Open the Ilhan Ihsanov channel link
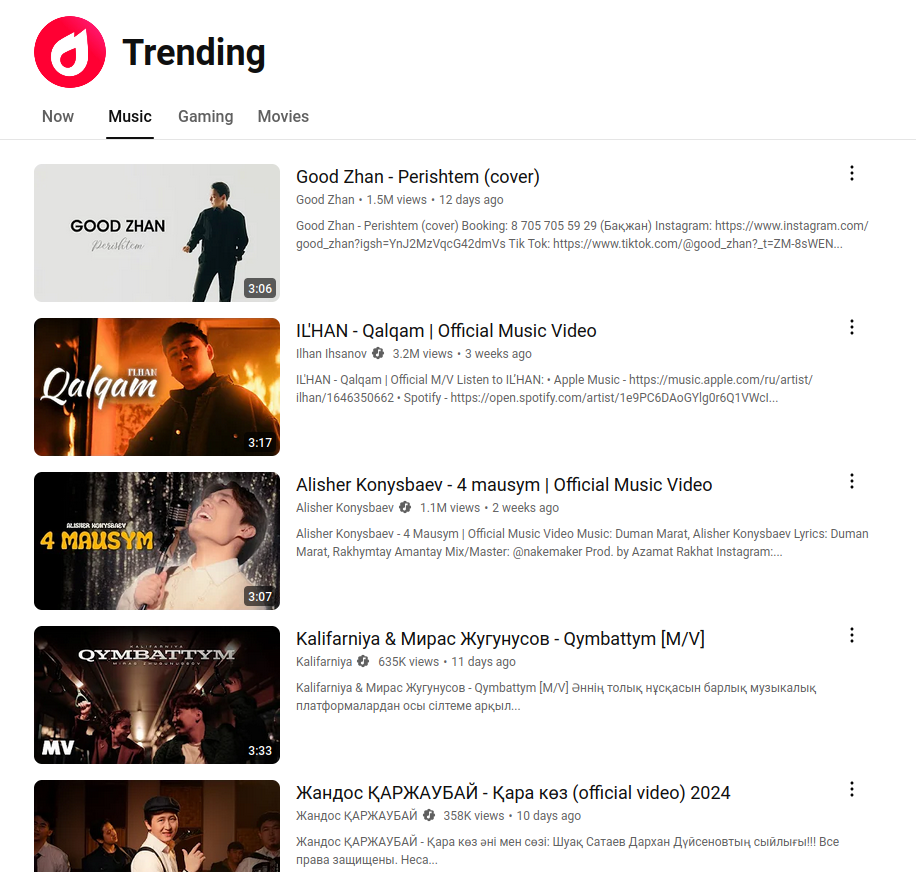 [x=331, y=353]
